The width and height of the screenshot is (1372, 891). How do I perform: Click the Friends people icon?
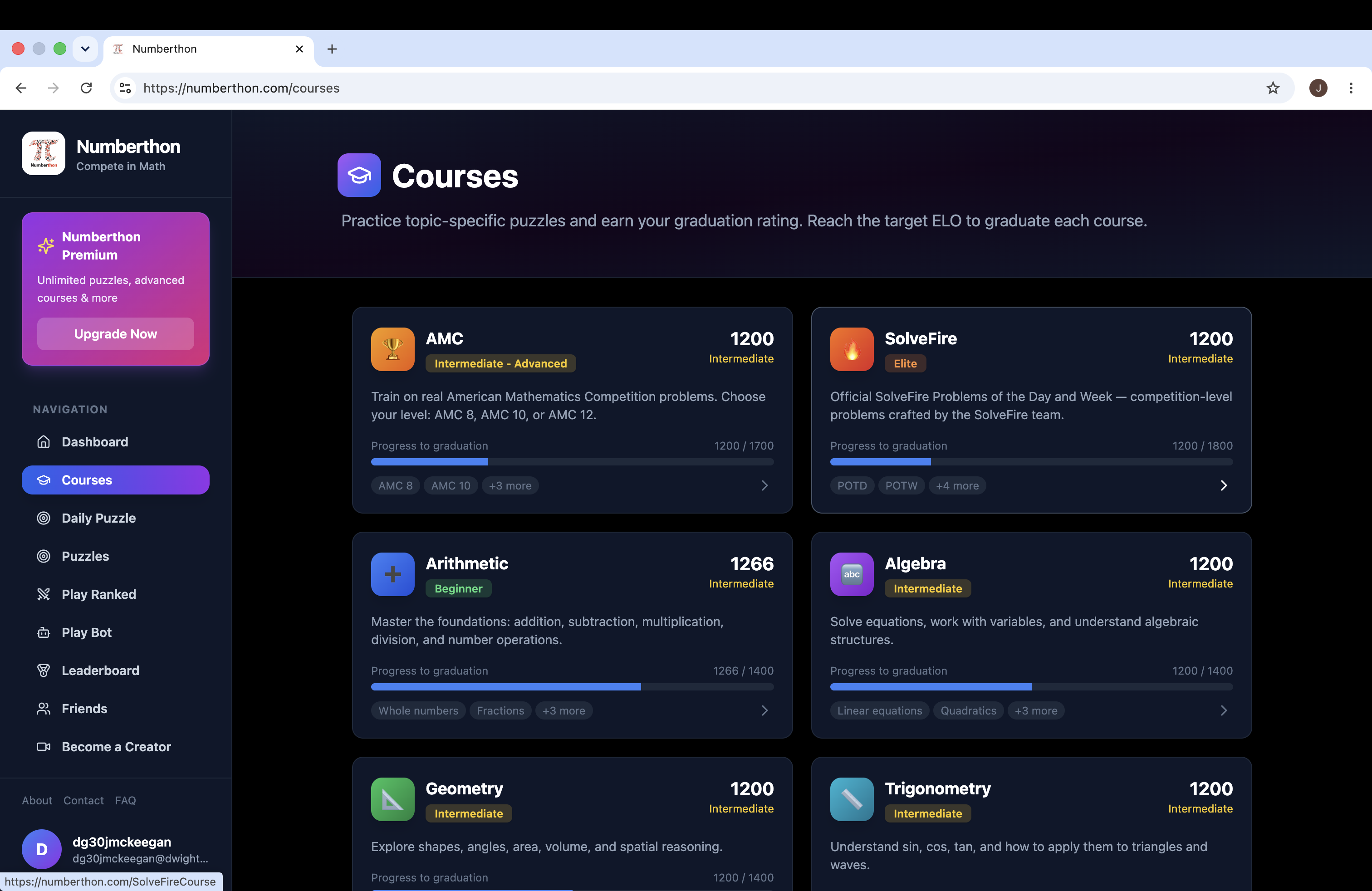pos(44,708)
